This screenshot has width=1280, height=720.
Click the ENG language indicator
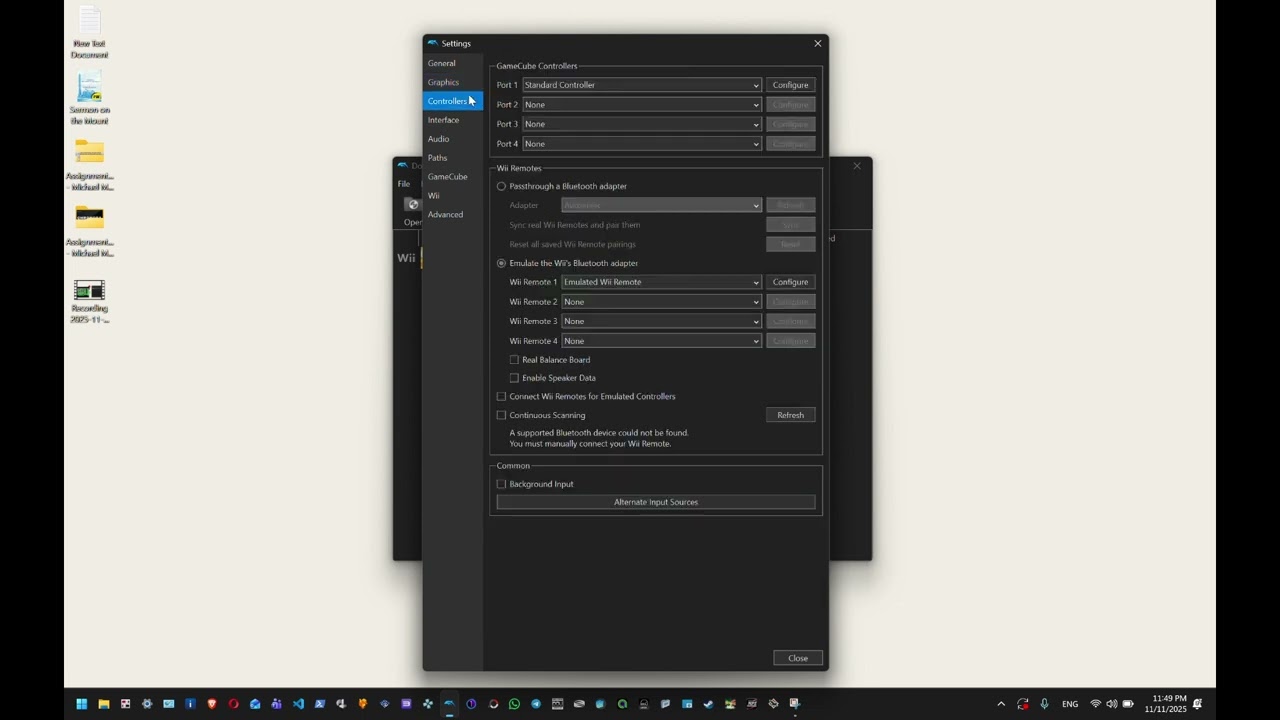click(x=1070, y=704)
